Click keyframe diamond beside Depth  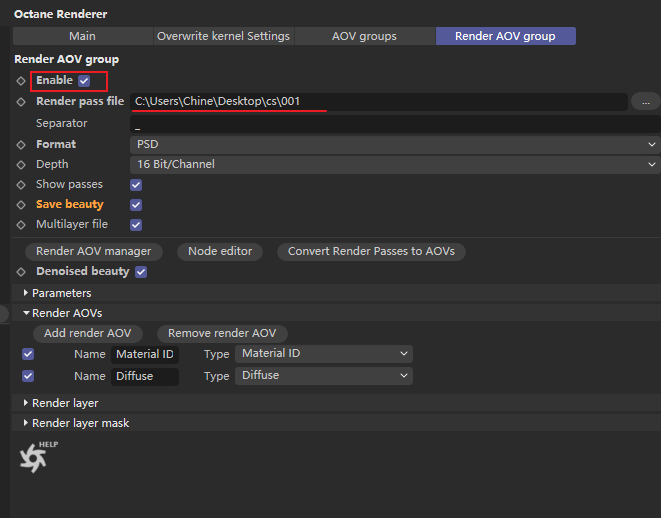[21, 164]
